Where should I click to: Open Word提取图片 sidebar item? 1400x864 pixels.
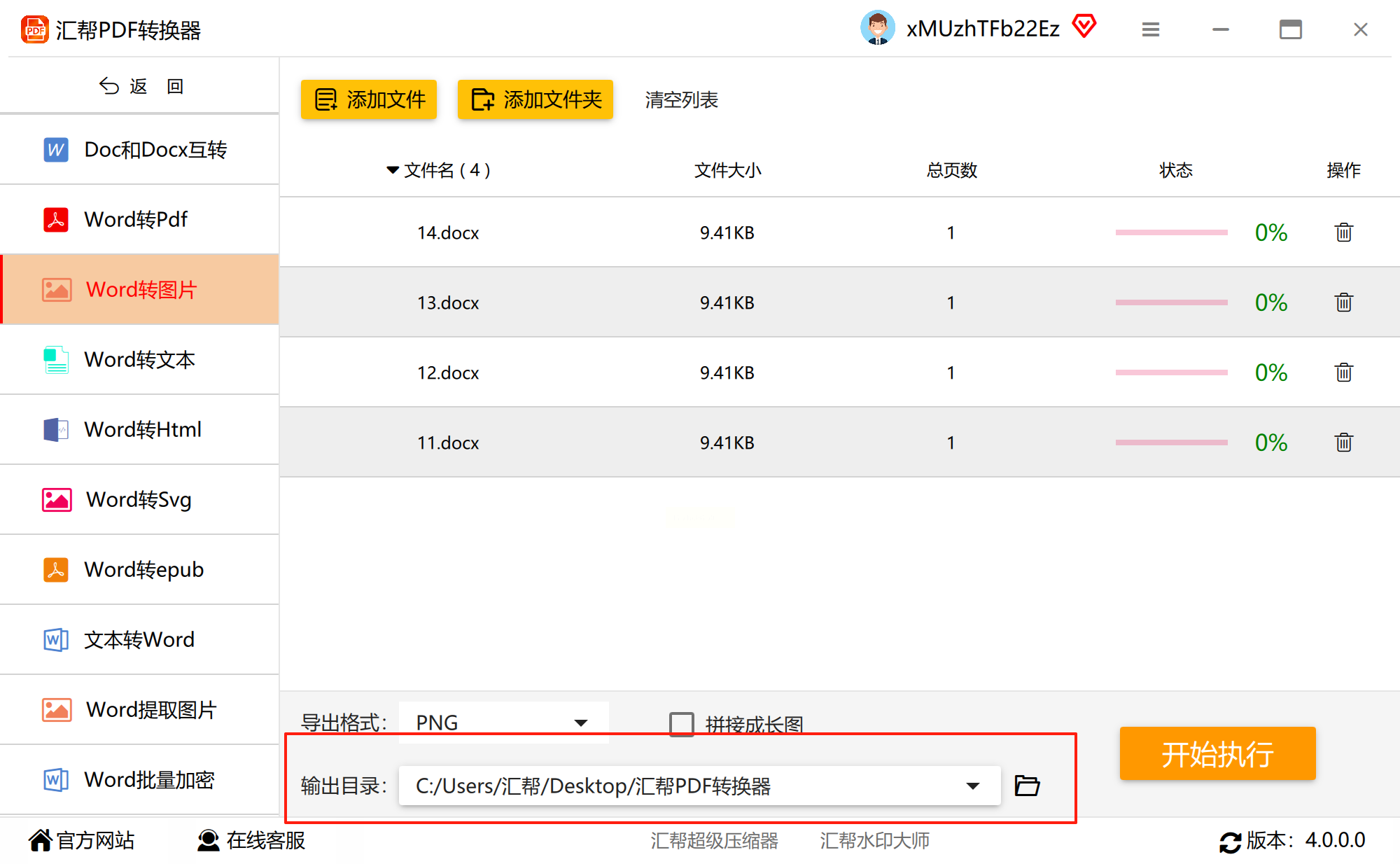coord(150,709)
